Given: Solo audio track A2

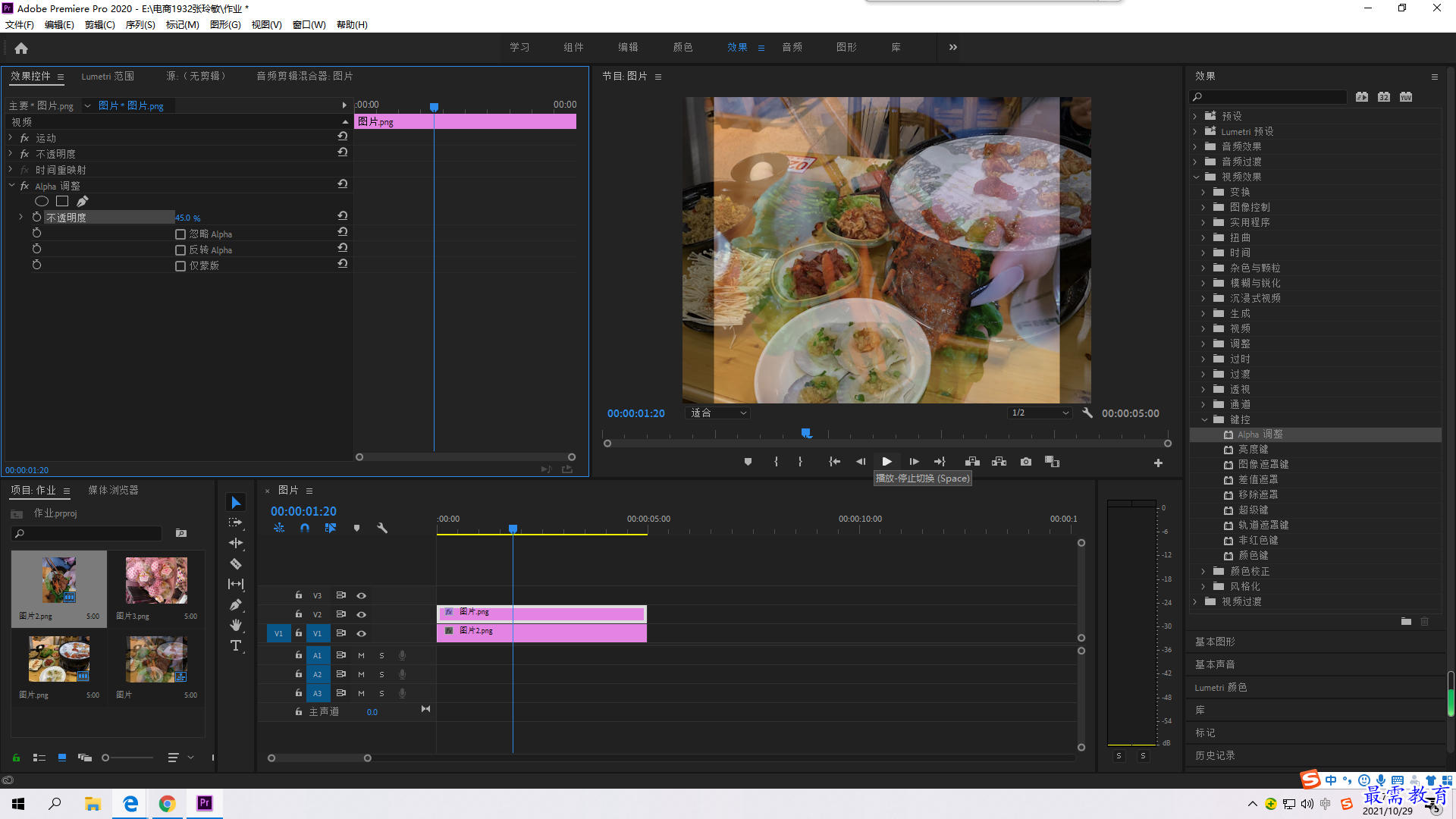Looking at the screenshot, I should [381, 674].
